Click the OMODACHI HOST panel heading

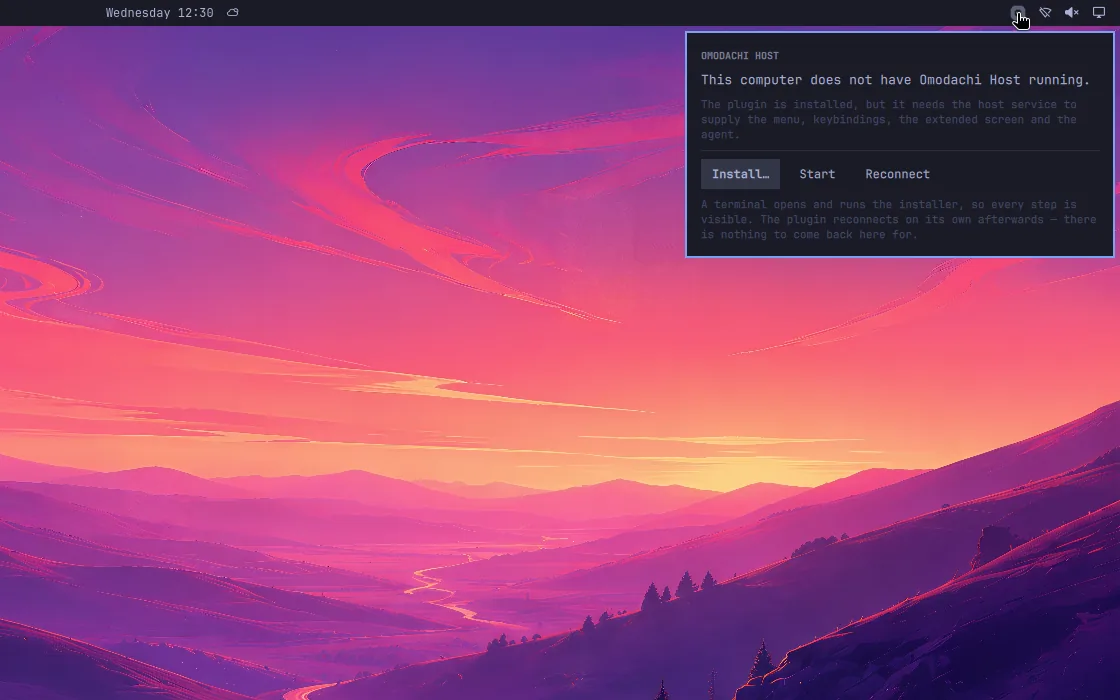739,56
